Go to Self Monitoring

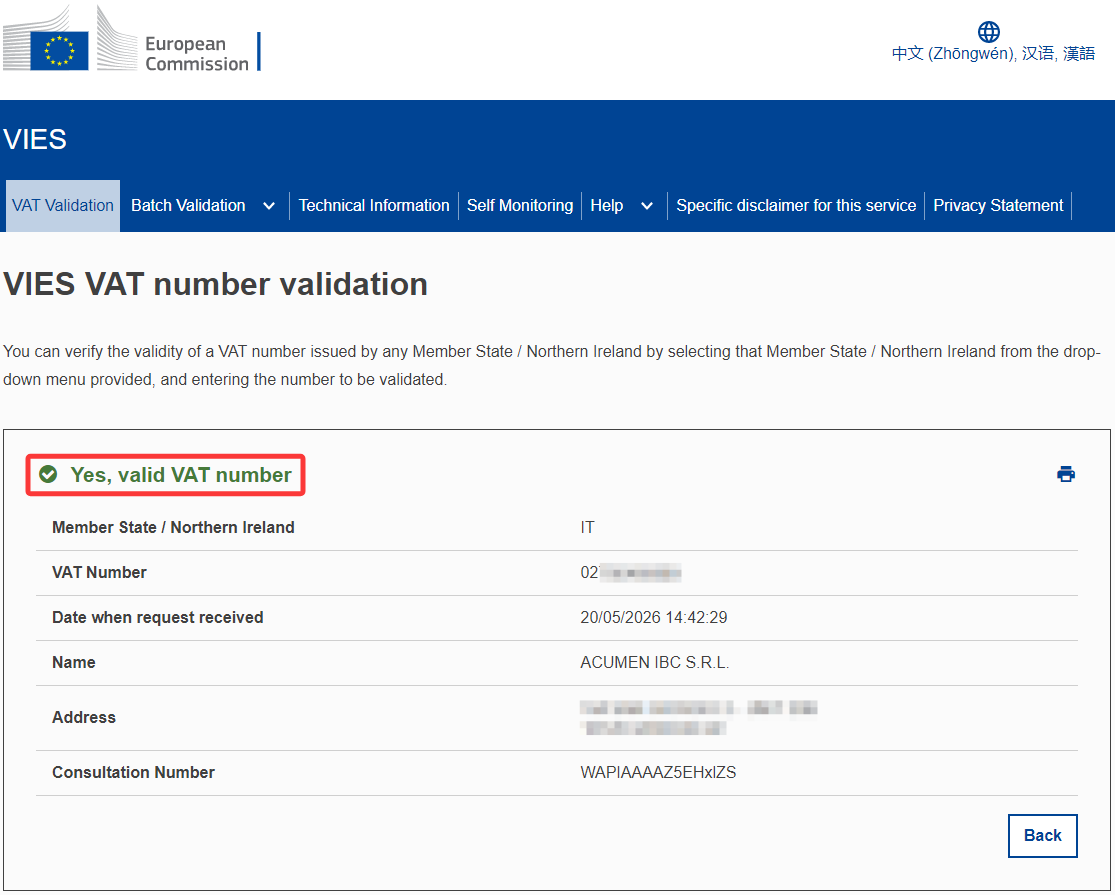coord(520,205)
